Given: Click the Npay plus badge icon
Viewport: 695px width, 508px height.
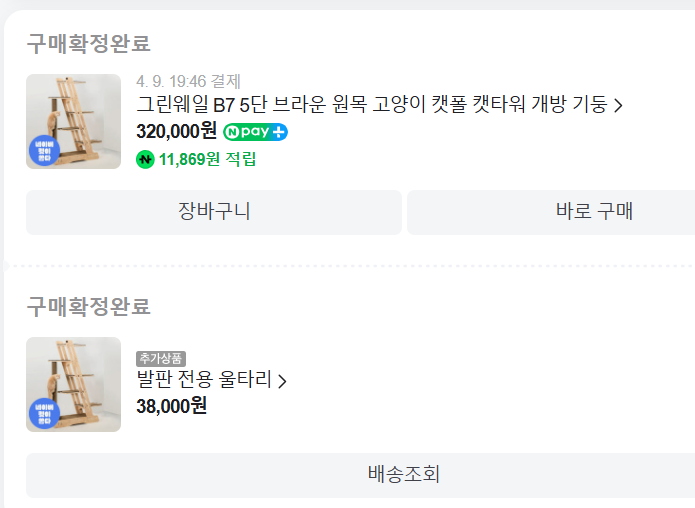Looking at the screenshot, I should 255,132.
